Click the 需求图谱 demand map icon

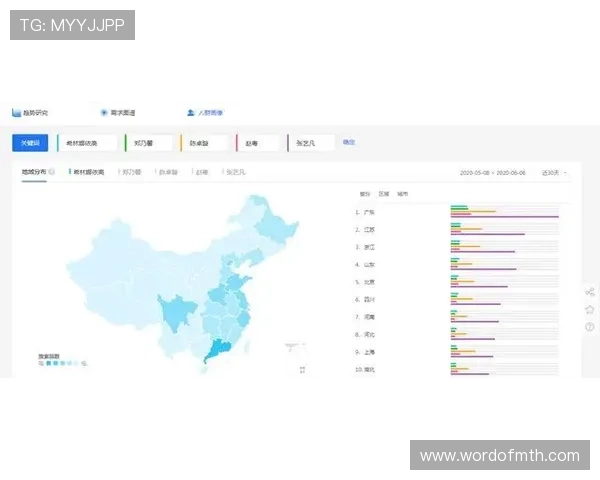click(x=104, y=113)
